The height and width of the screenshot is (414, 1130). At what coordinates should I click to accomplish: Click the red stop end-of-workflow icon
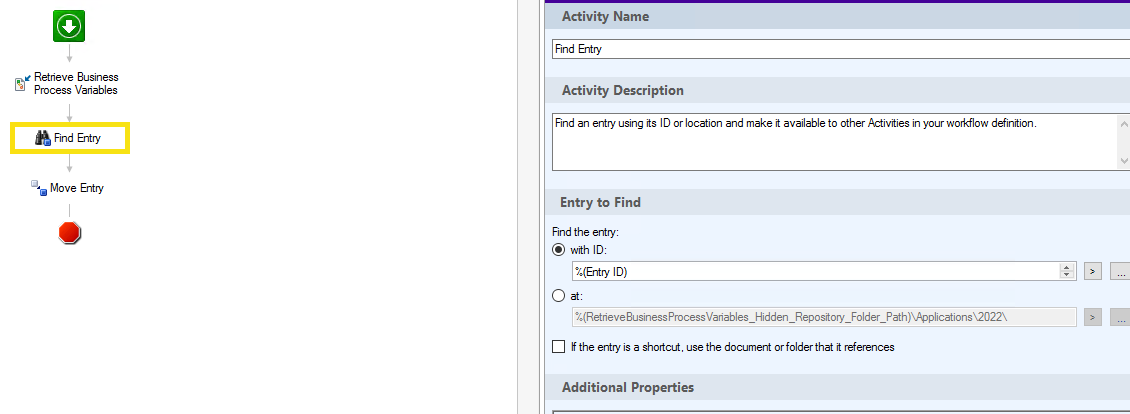pyautogui.click(x=69, y=233)
